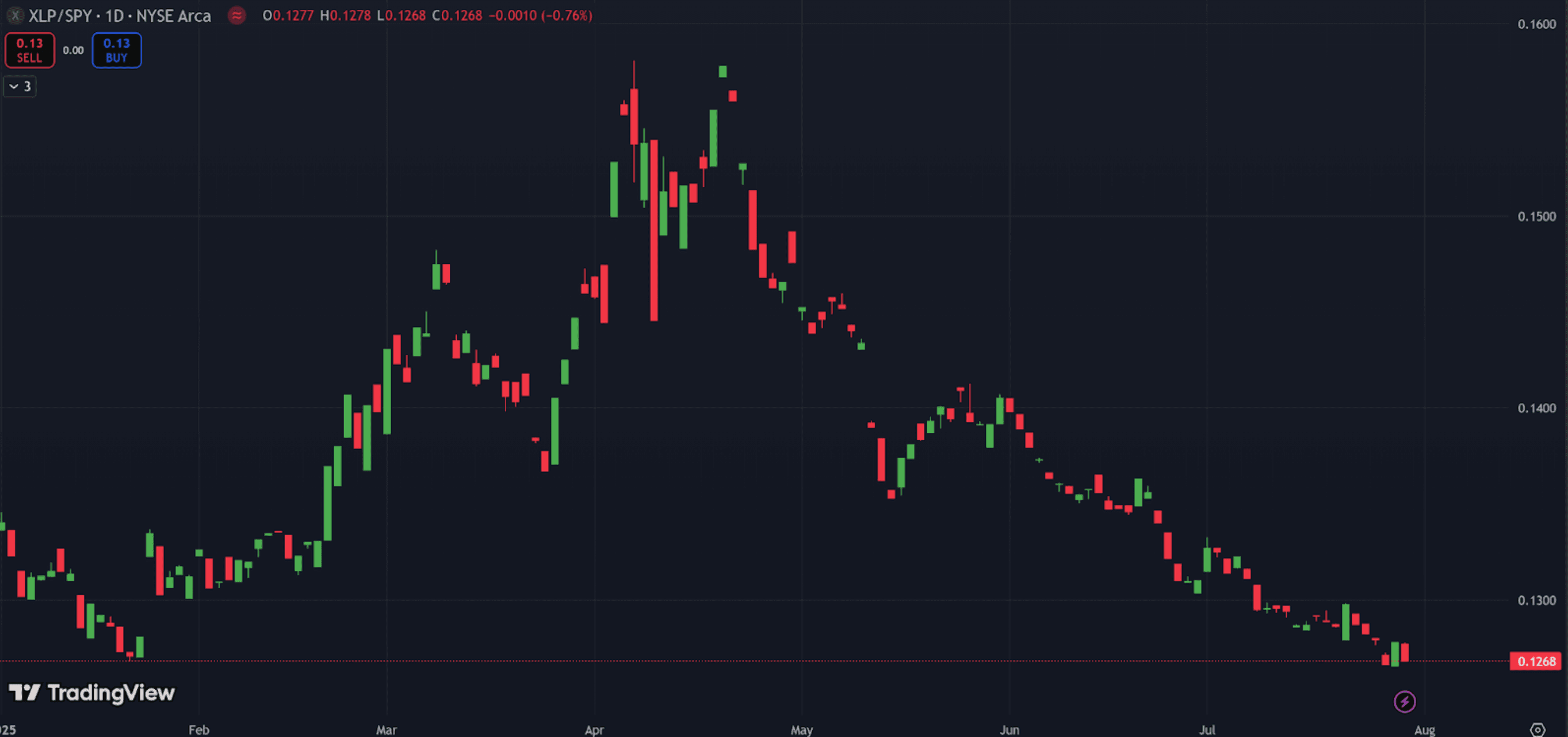This screenshot has width=1568, height=737.
Task: Click the red 0.1268 current price label
Action: 1536,662
